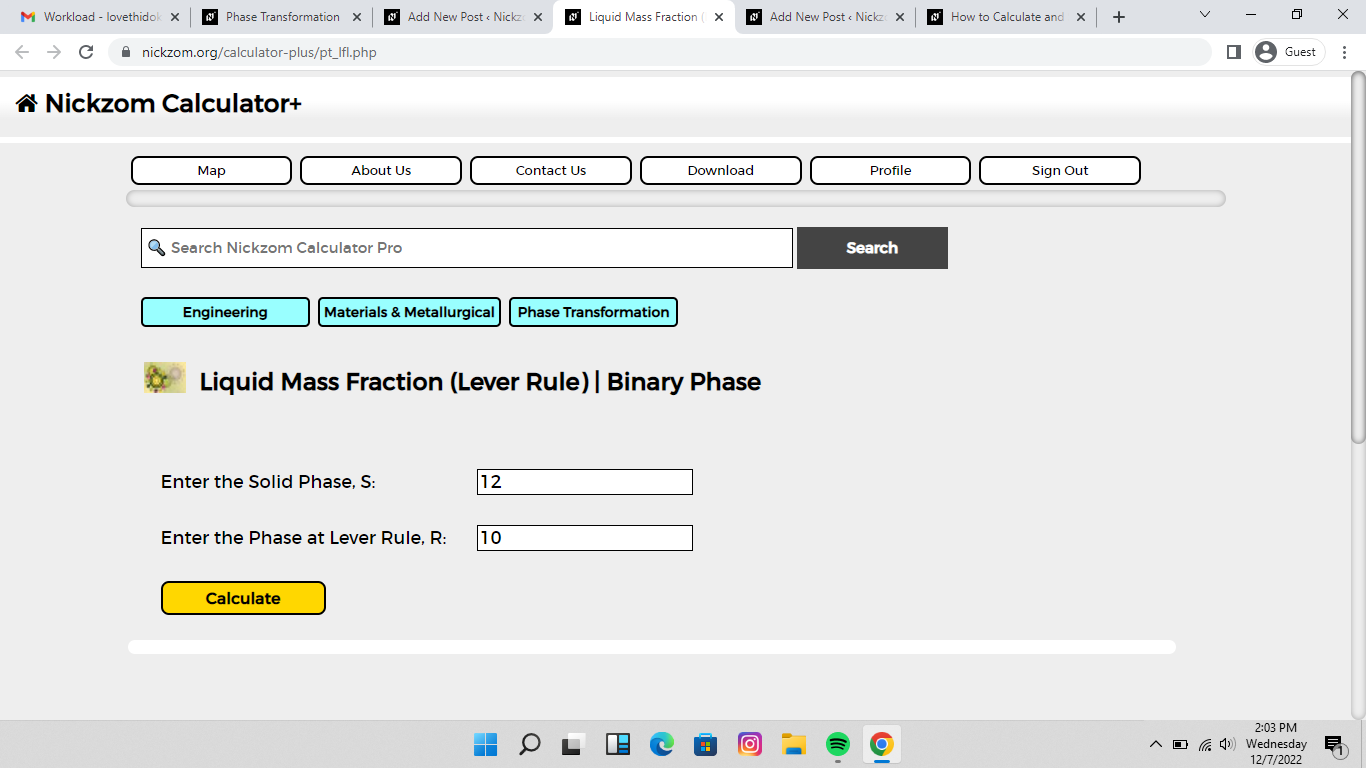Open Task View from the taskbar
This screenshot has width=1366, height=768.
coord(573,744)
